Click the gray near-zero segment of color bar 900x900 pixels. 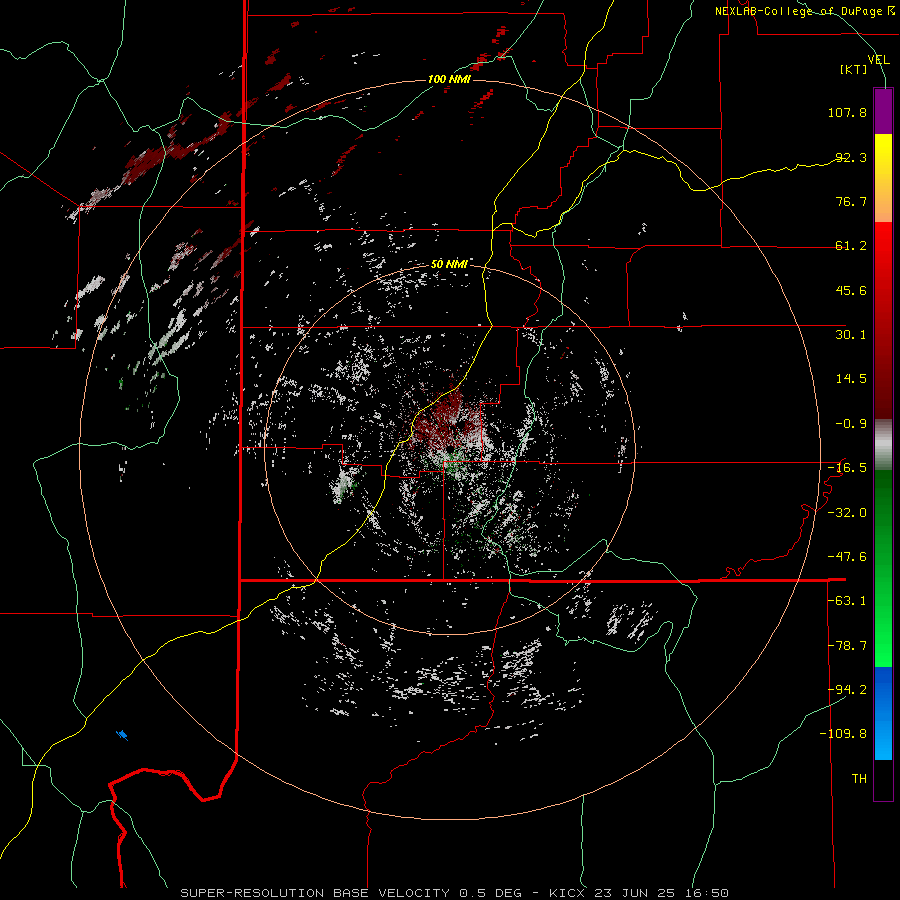pos(883,445)
